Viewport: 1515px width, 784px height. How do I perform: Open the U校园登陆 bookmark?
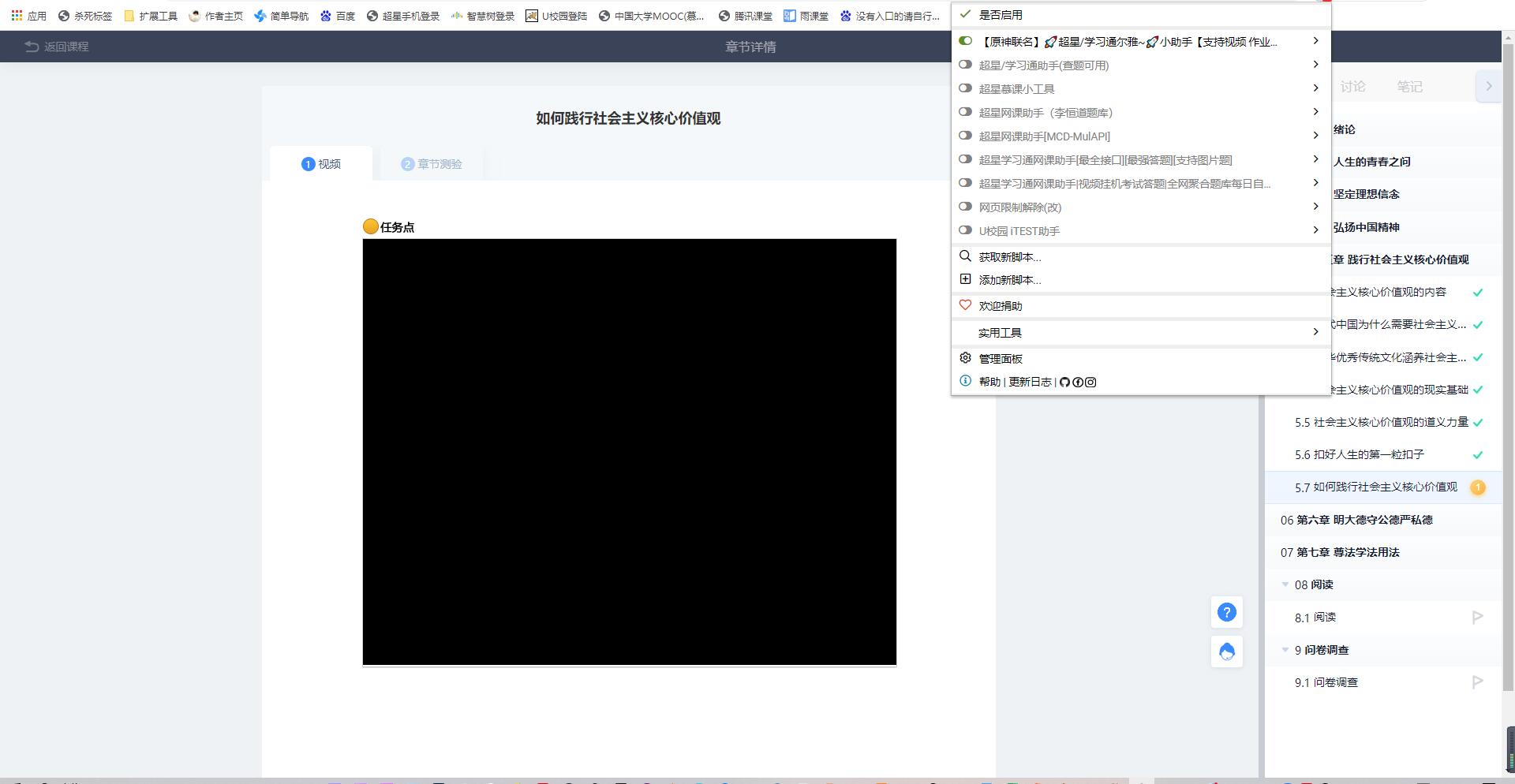[556, 16]
